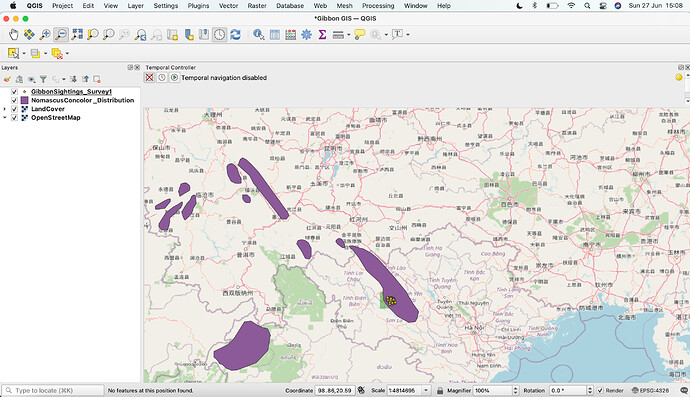This screenshot has width=690, height=397.
Task: Open Select Features dropdown arrow
Action: coord(24,54)
